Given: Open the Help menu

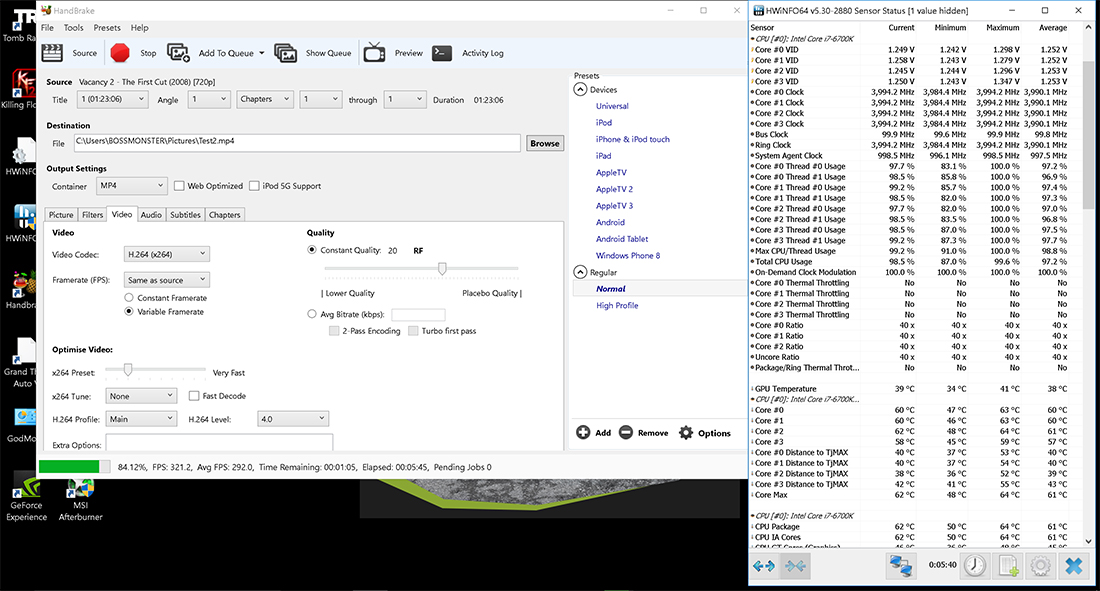Looking at the screenshot, I should 140,28.
